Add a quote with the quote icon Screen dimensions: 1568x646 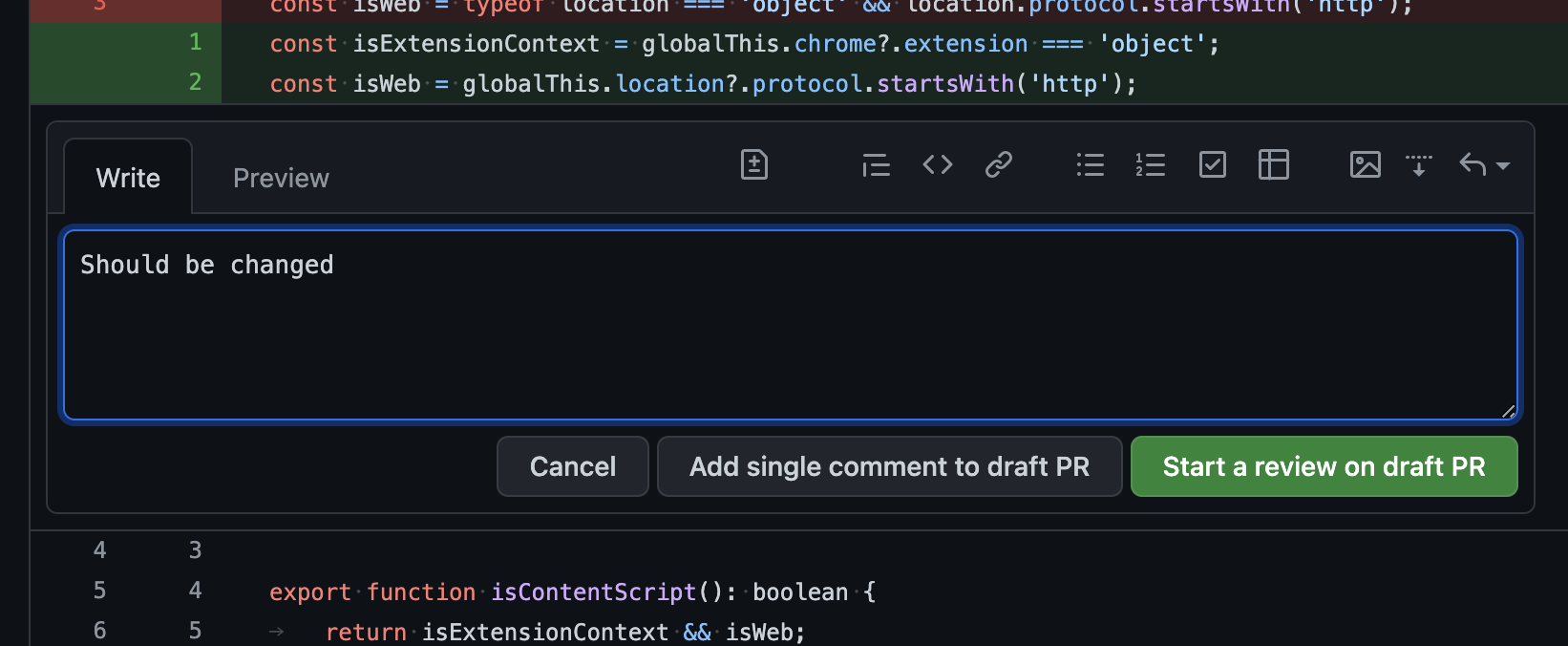click(x=876, y=165)
